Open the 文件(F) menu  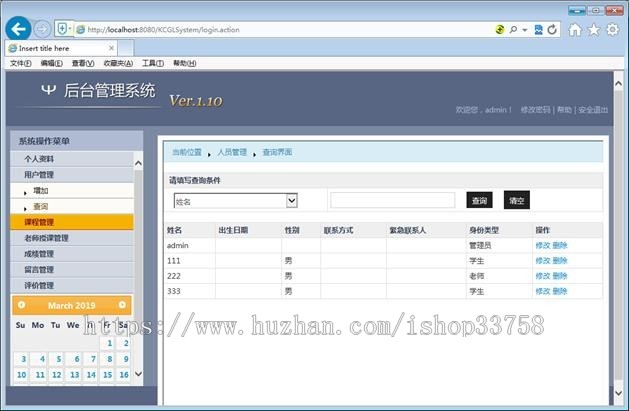(x=20, y=63)
